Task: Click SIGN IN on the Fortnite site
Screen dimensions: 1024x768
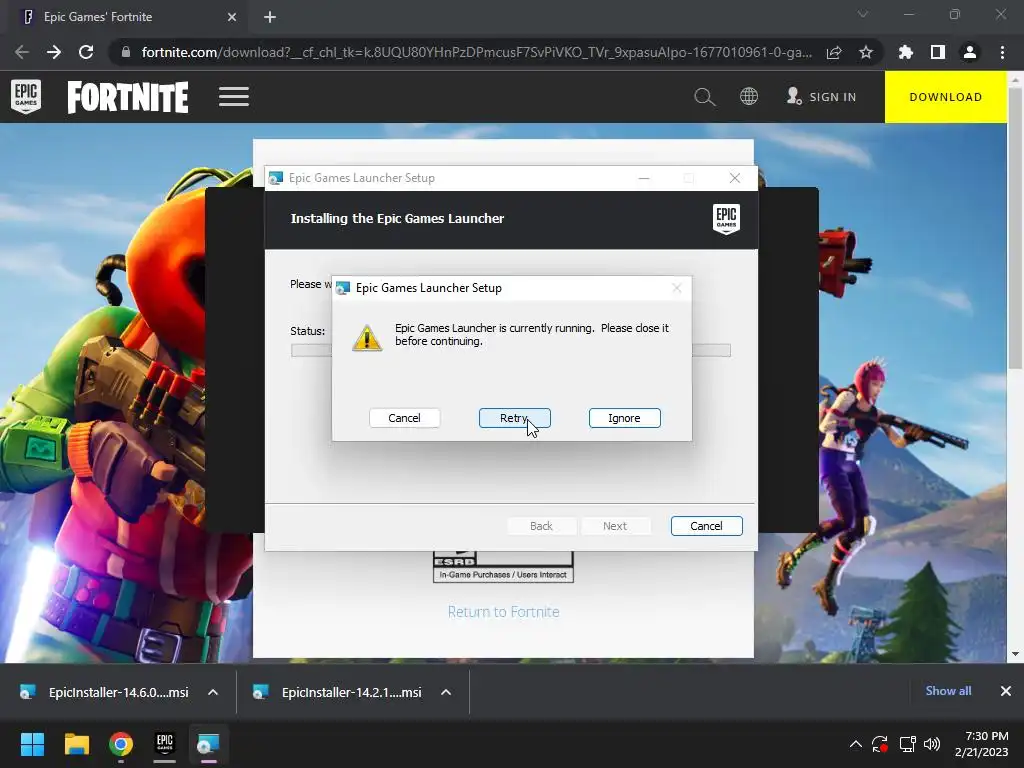Action: pyautogui.click(x=822, y=97)
